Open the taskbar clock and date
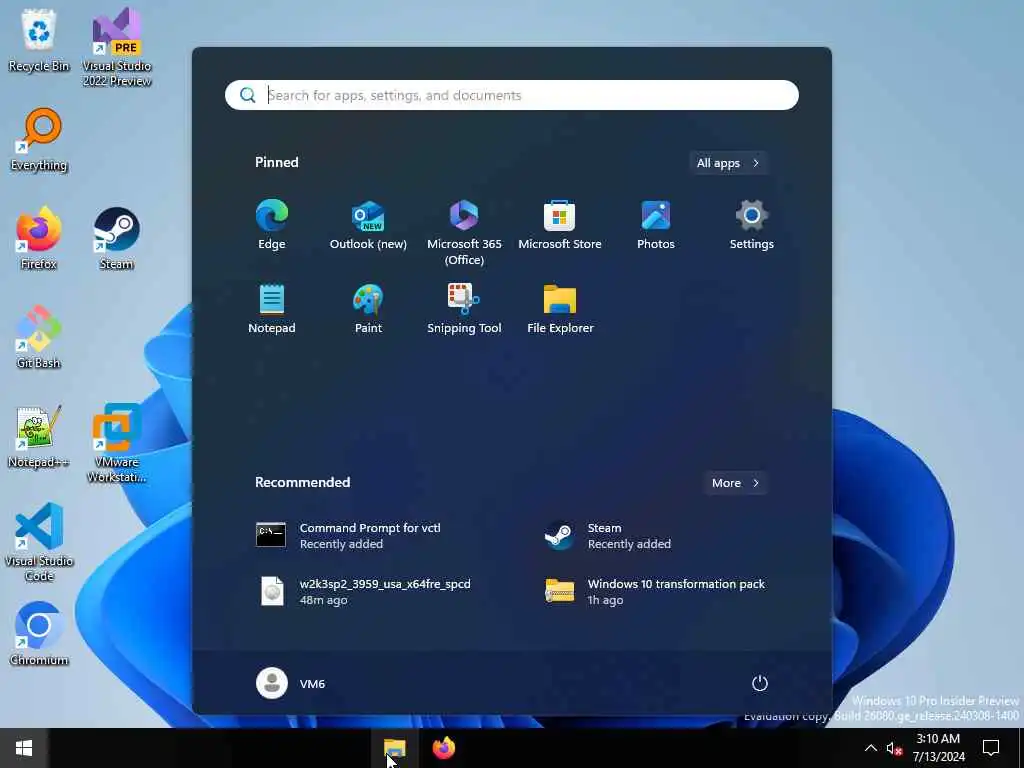 click(x=938, y=748)
